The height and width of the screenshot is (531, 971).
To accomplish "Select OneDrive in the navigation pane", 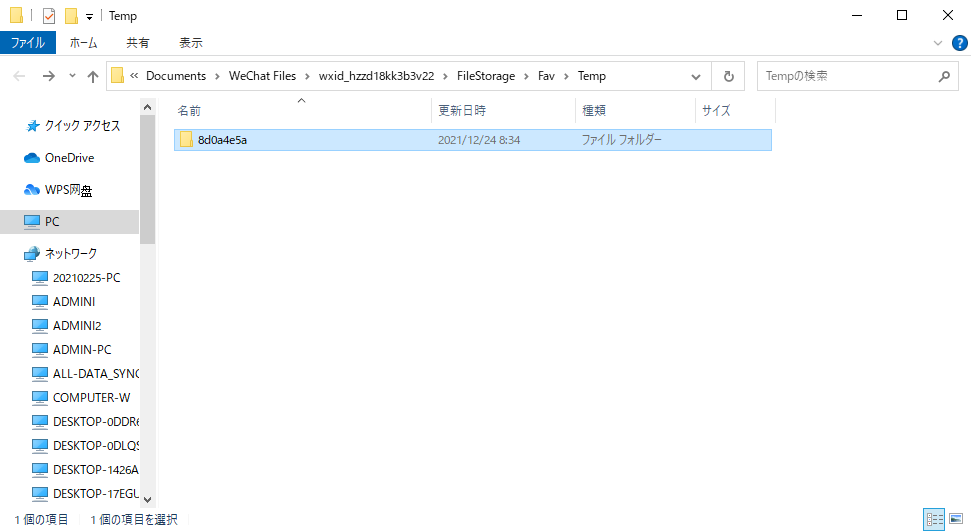I will pos(69,158).
